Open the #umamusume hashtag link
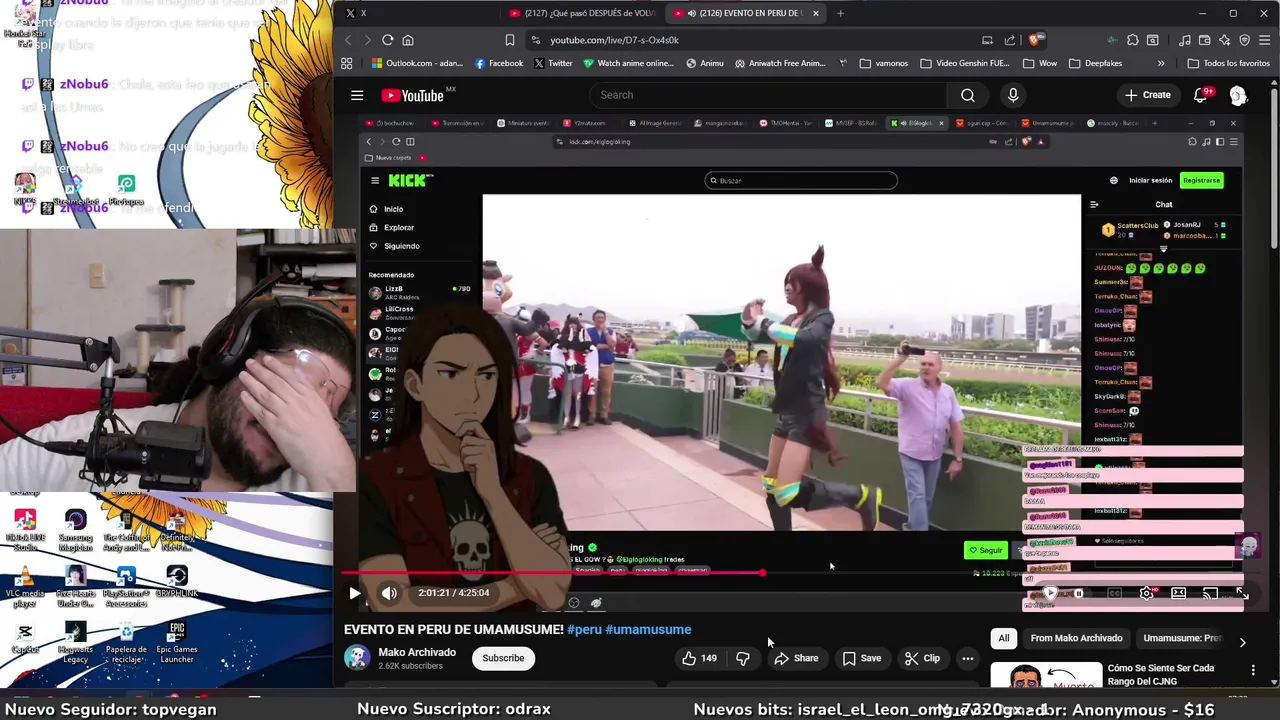Image resolution: width=1280 pixels, height=720 pixels. point(648,630)
